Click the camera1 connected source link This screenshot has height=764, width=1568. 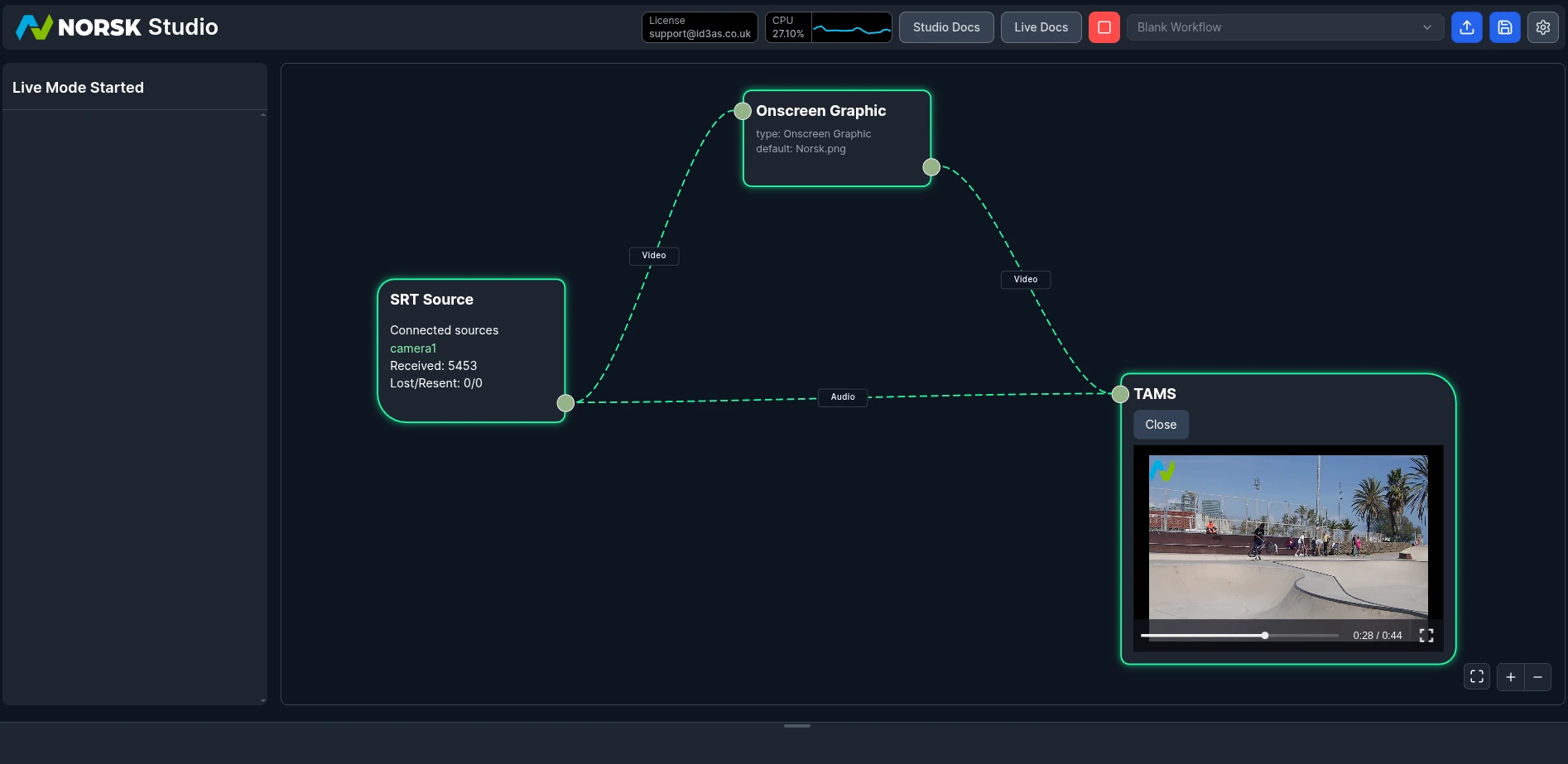tap(413, 348)
